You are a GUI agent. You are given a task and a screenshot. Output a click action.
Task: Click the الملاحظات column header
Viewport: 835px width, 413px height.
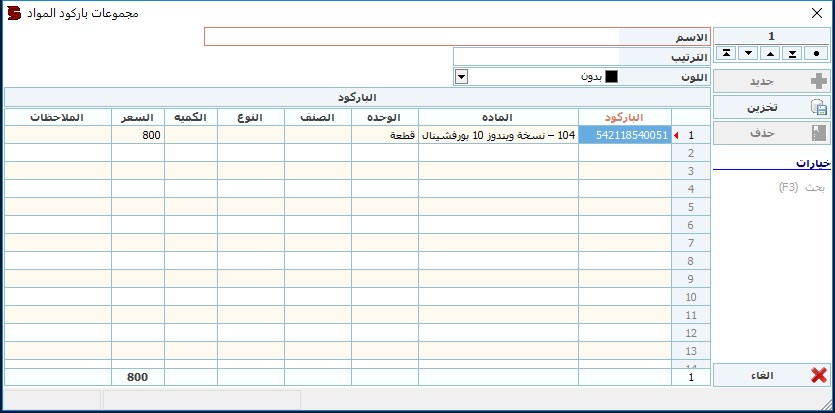(x=58, y=118)
